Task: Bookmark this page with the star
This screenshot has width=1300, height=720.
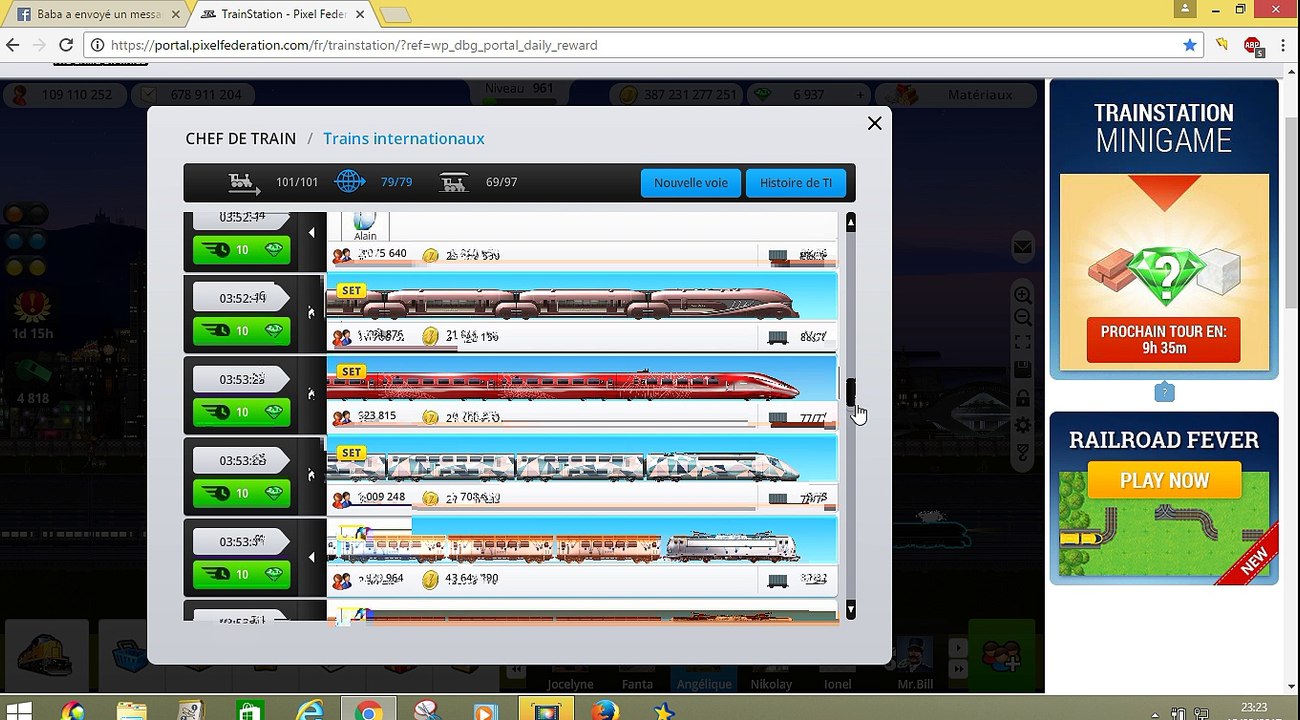Action: [x=1189, y=45]
